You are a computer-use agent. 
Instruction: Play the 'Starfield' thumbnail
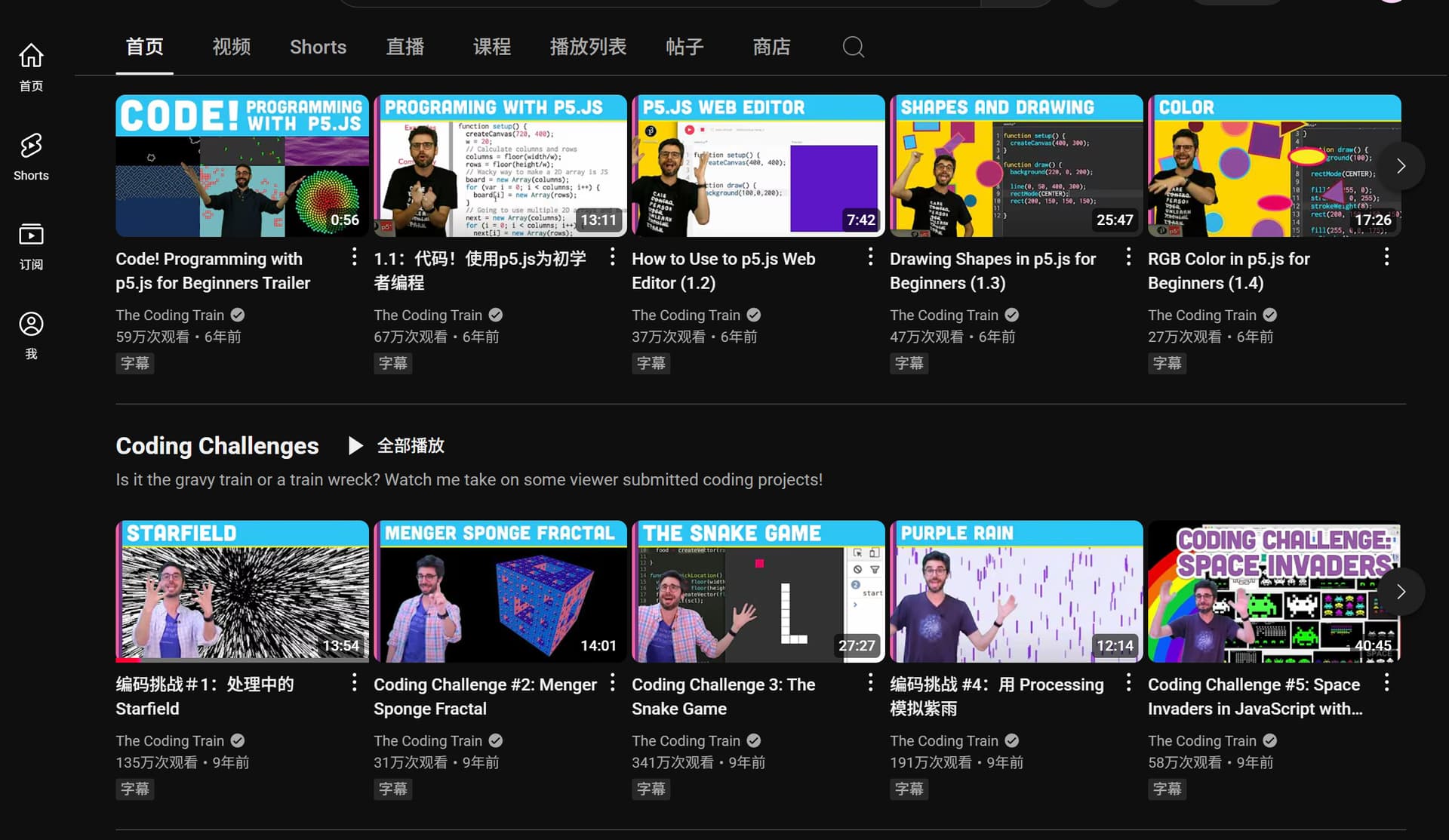tap(242, 592)
